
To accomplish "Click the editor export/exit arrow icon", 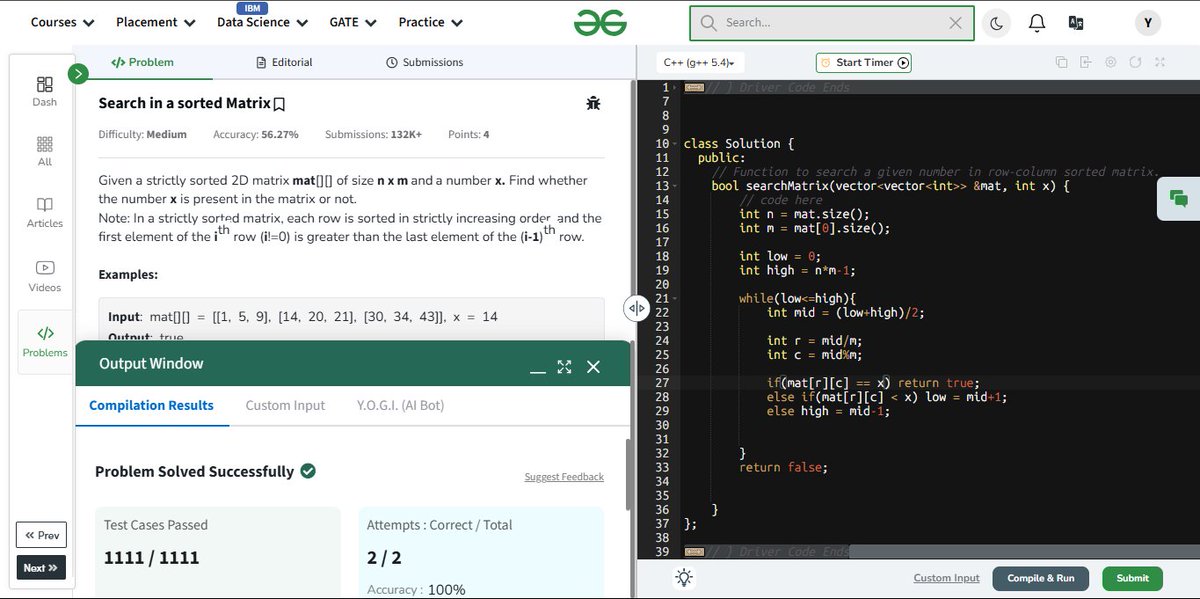I will point(1086,63).
